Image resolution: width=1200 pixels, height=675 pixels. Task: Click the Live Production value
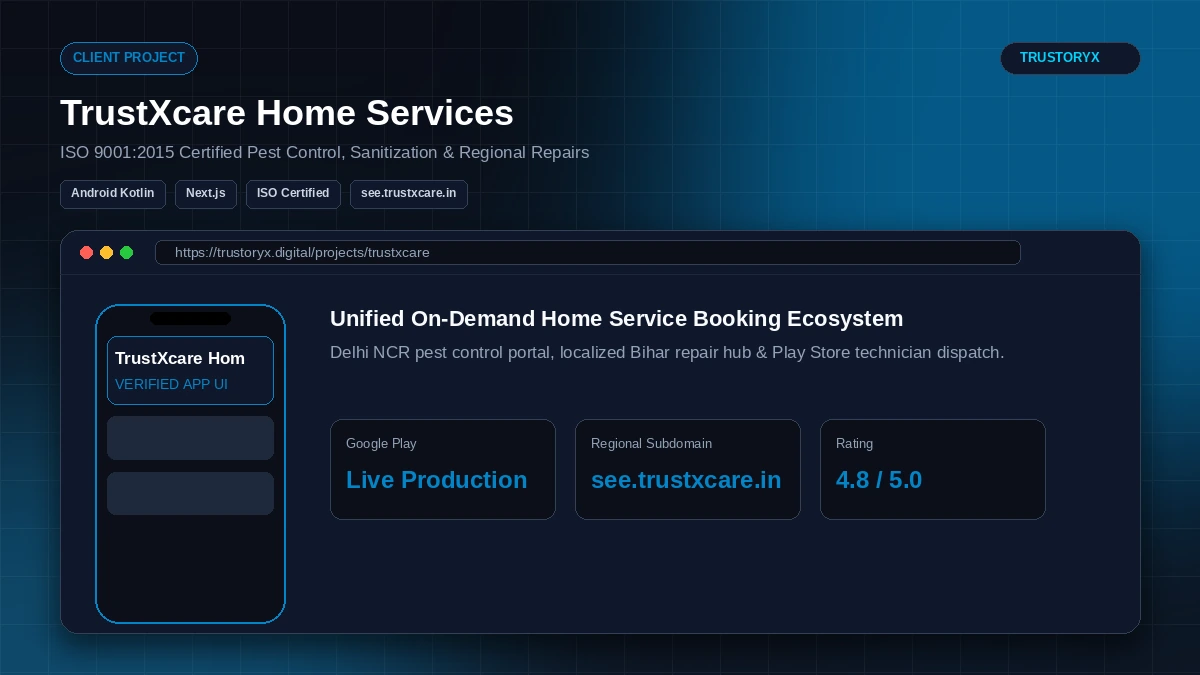pos(436,480)
